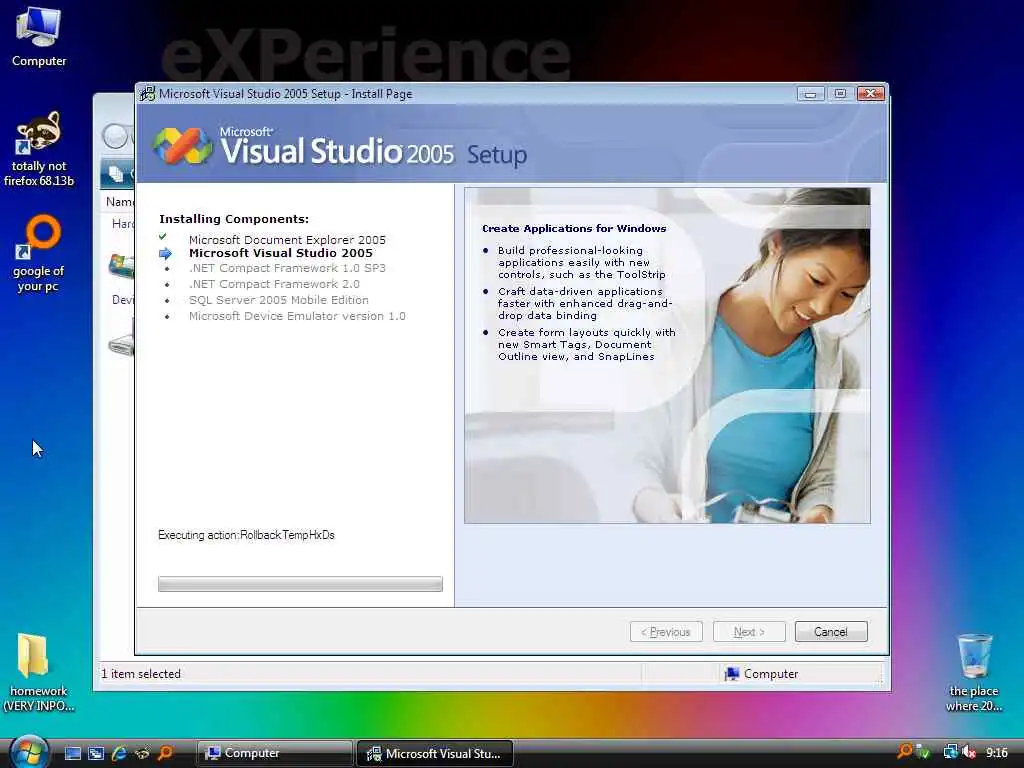This screenshot has height=768, width=1024.
Task: Open the 'google of your pc' shortcut
Action: pos(39,253)
